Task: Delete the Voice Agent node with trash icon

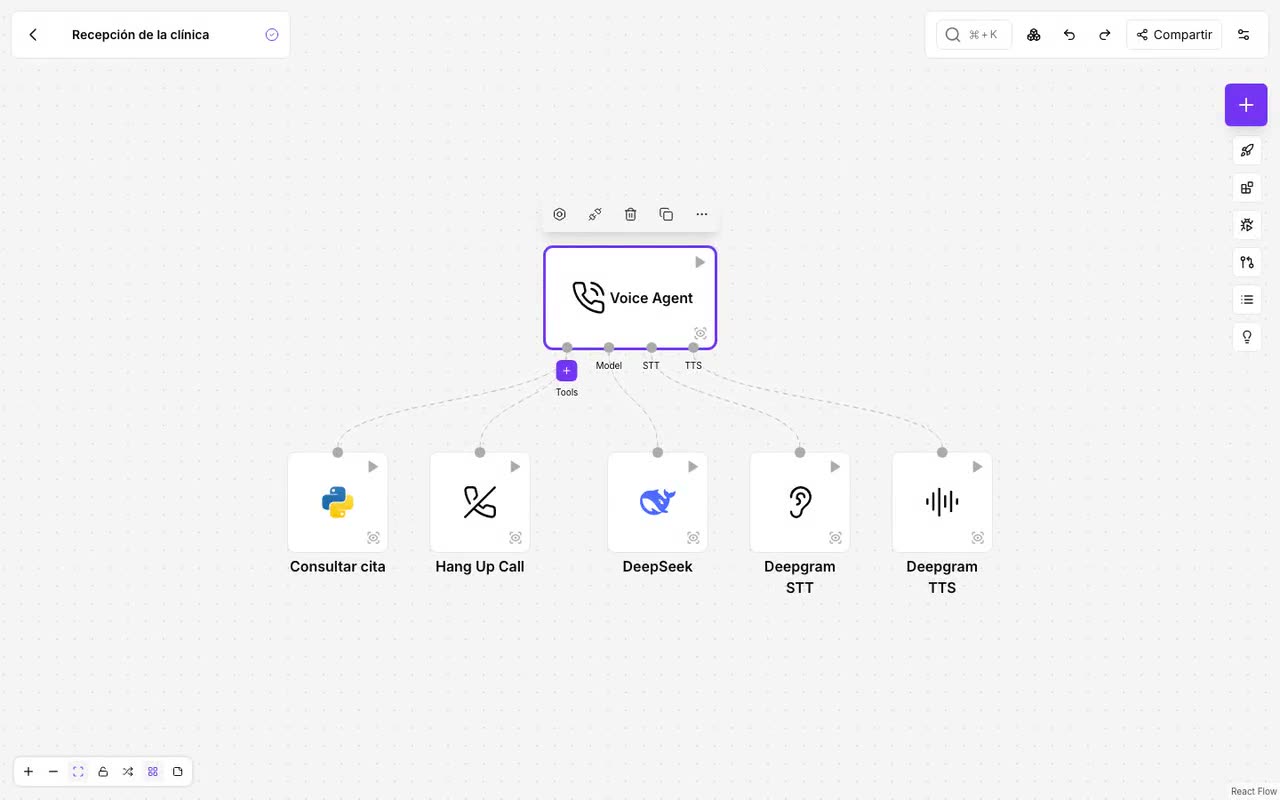Action: click(631, 214)
